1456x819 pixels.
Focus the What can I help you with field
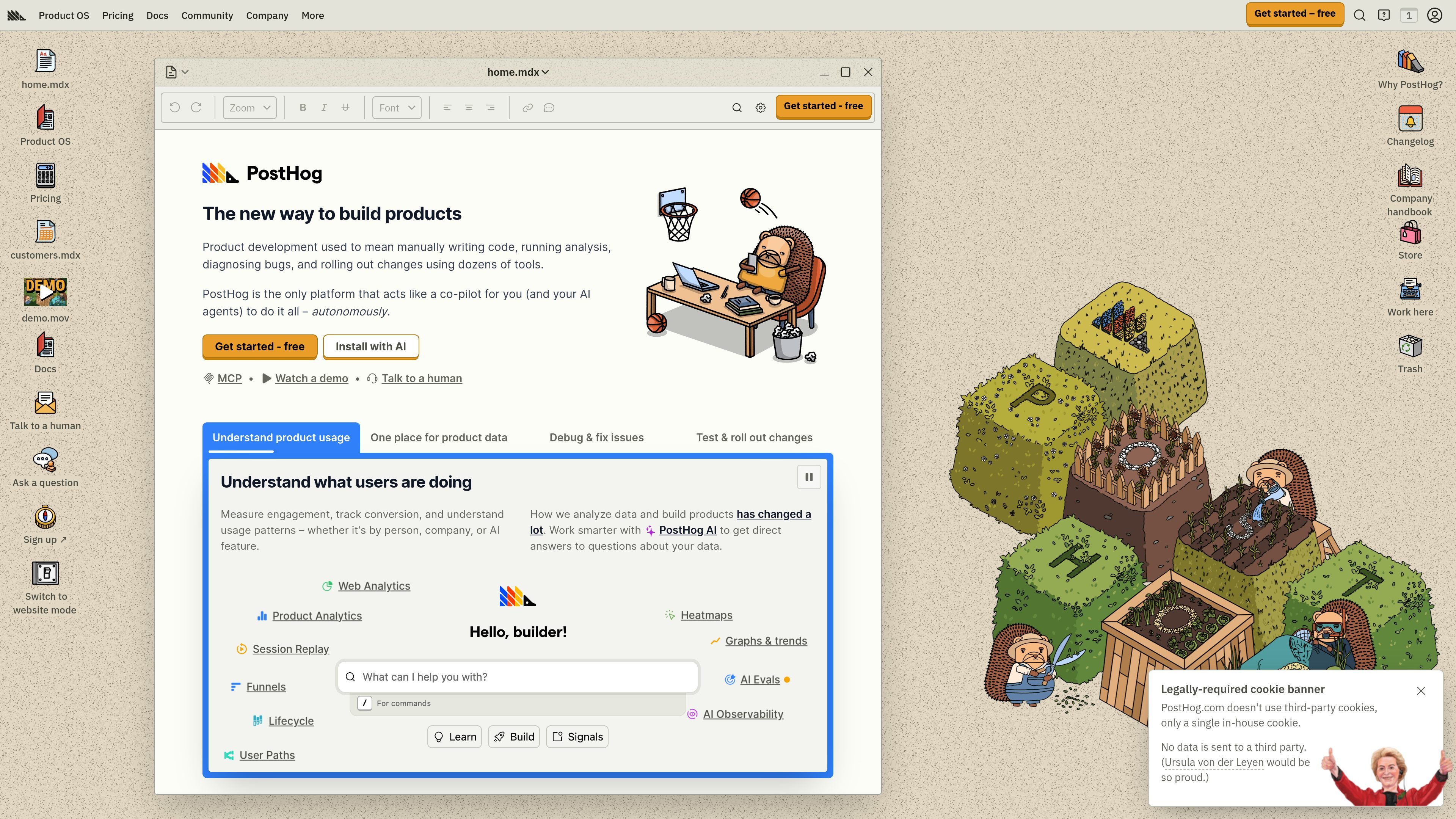pos(518,676)
